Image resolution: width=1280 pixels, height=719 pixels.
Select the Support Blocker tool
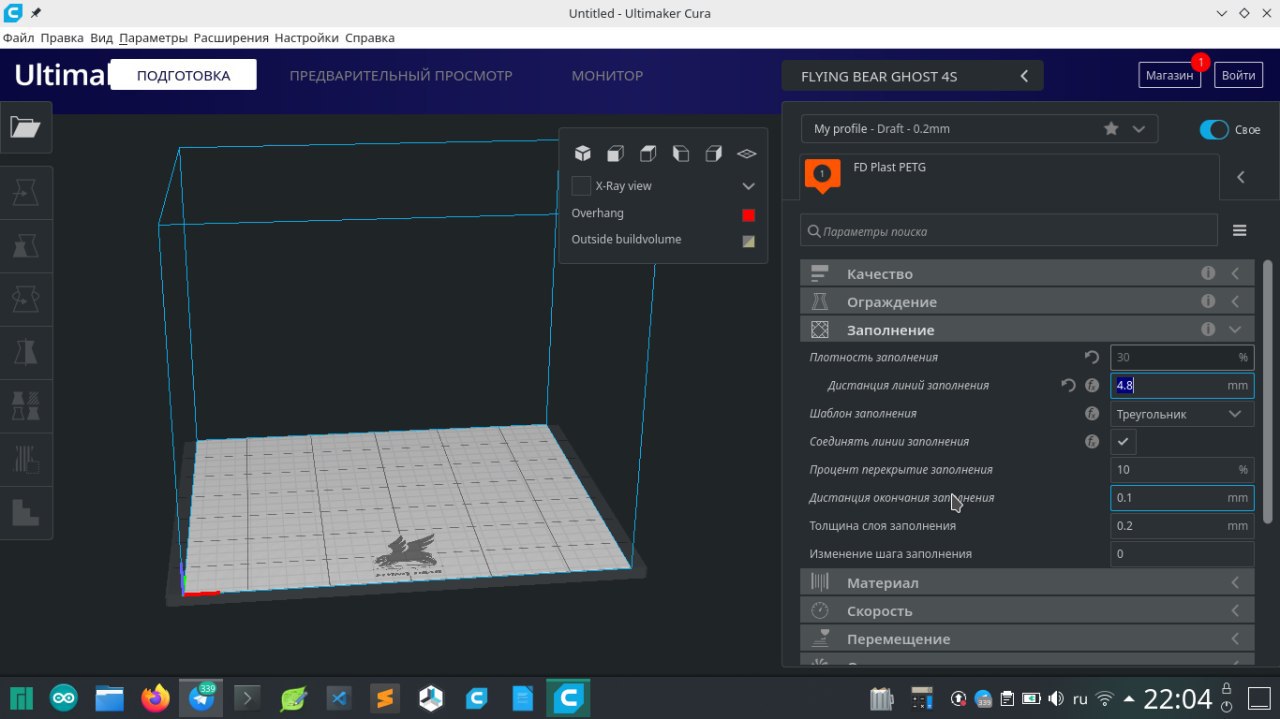(25, 459)
